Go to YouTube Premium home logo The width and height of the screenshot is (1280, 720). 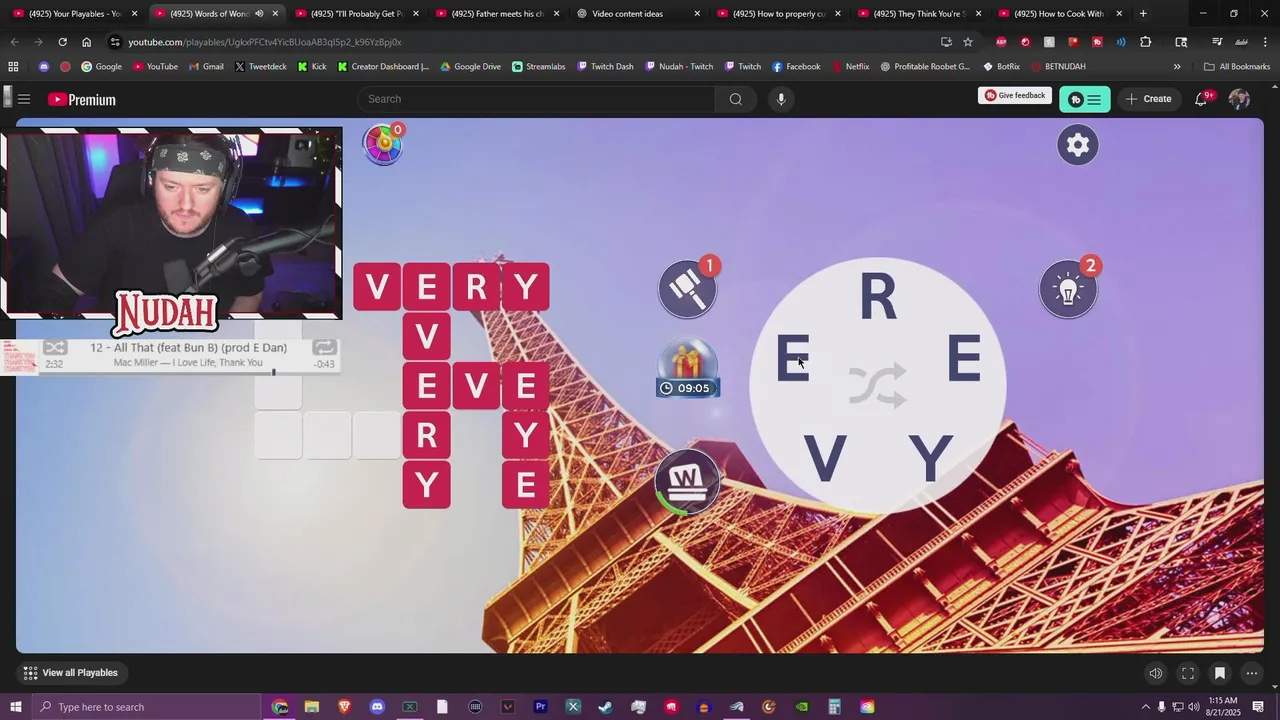click(x=82, y=99)
